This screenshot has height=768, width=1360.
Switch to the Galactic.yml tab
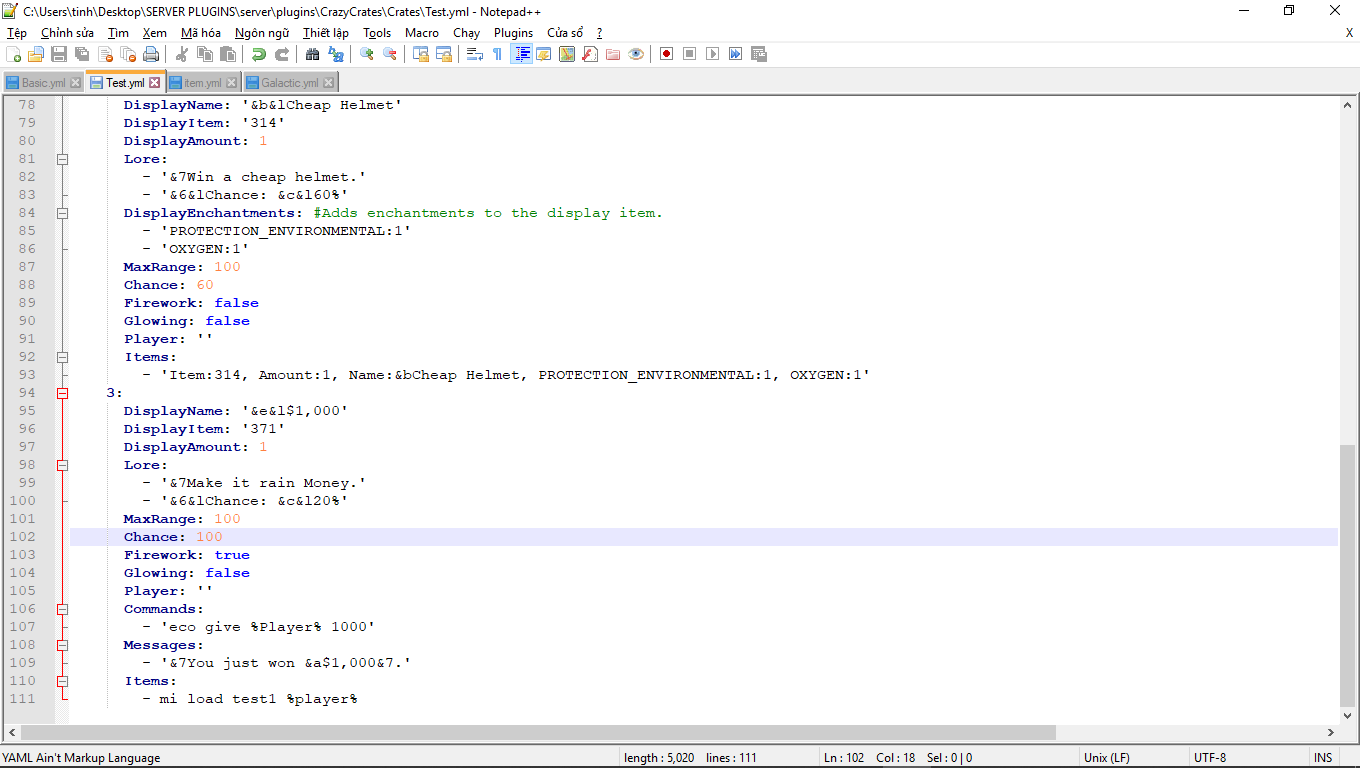[289, 83]
